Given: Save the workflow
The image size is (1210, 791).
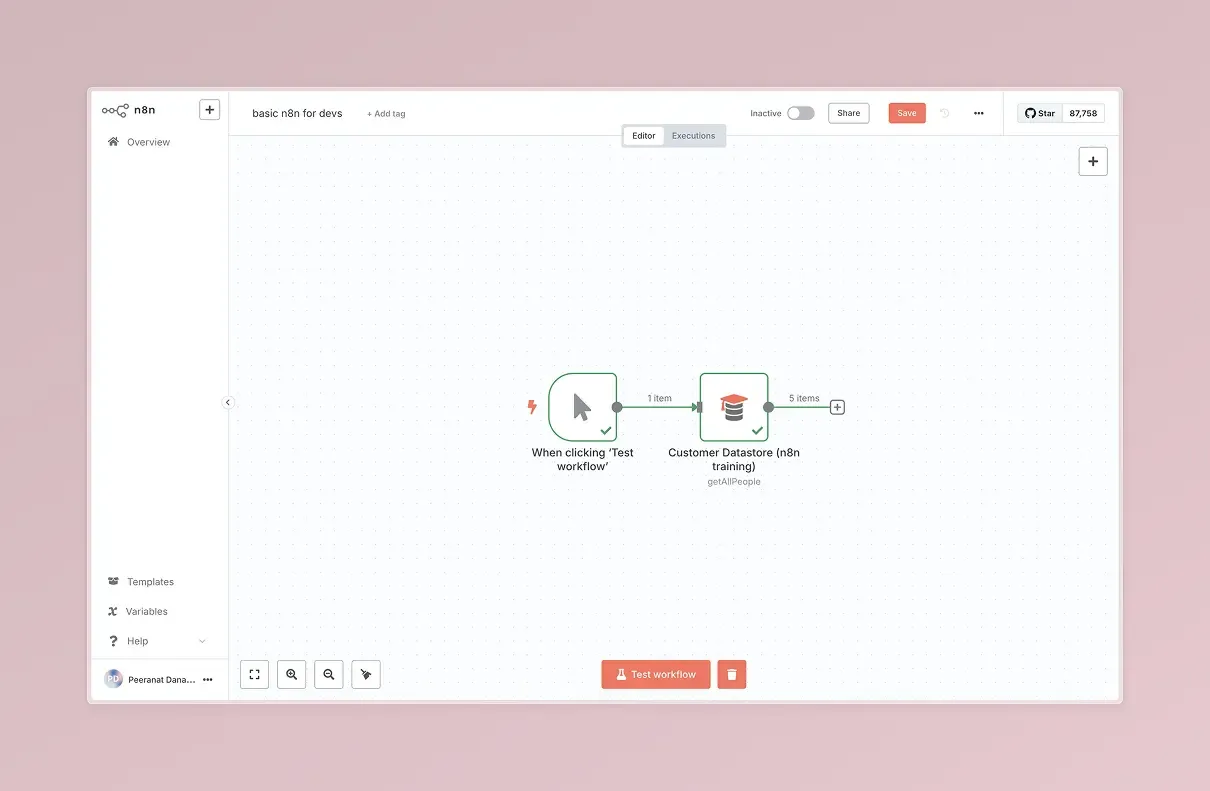Looking at the screenshot, I should coord(906,114).
